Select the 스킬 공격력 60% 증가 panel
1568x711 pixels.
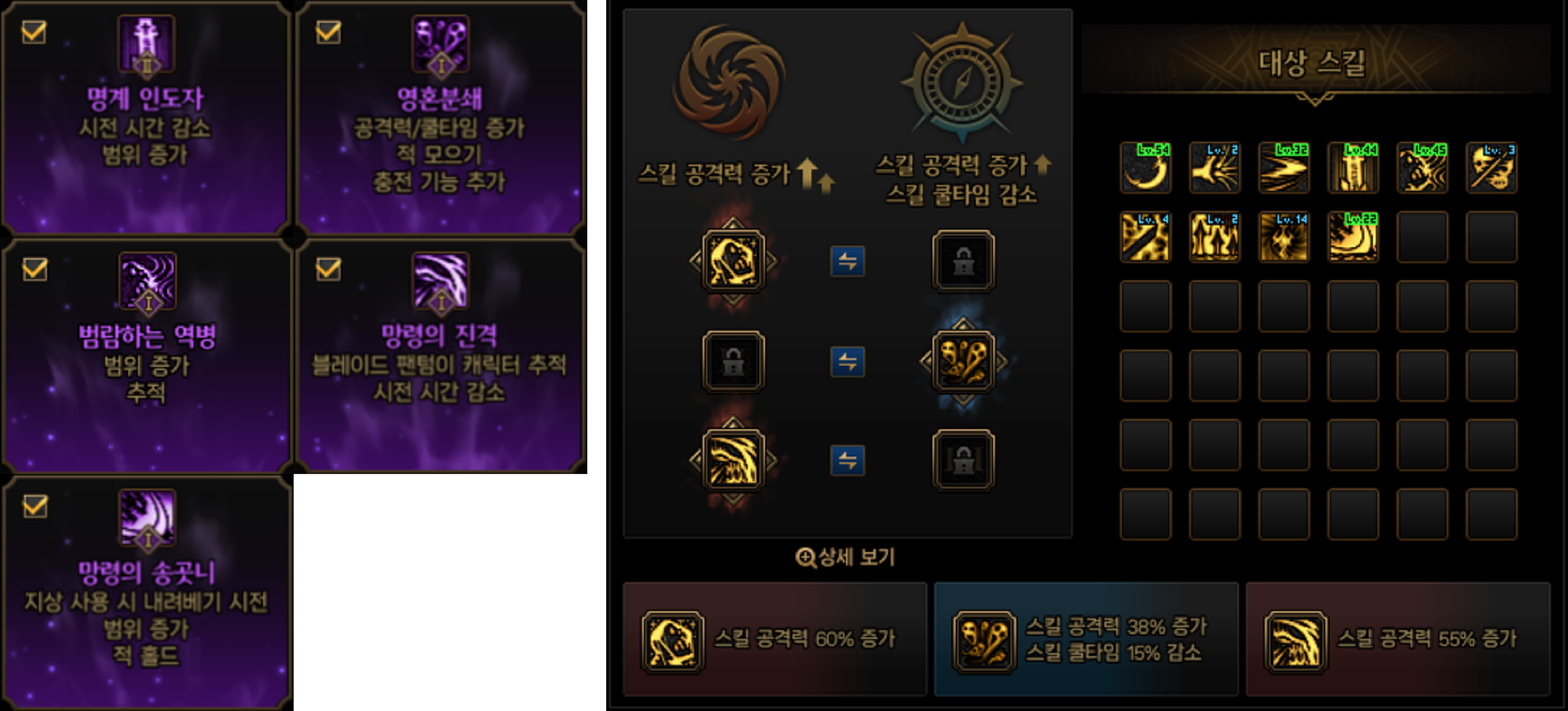(775, 639)
